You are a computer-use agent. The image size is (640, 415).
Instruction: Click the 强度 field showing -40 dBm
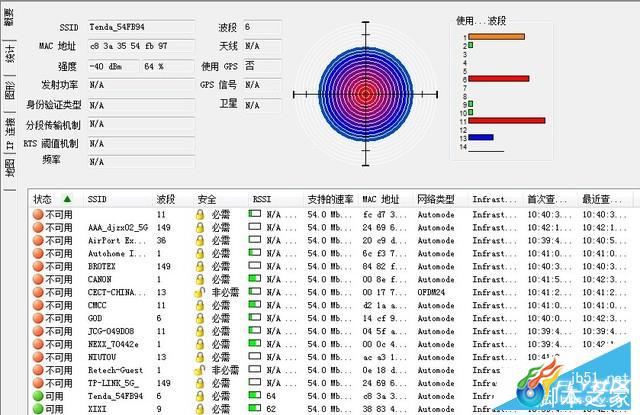pos(113,66)
